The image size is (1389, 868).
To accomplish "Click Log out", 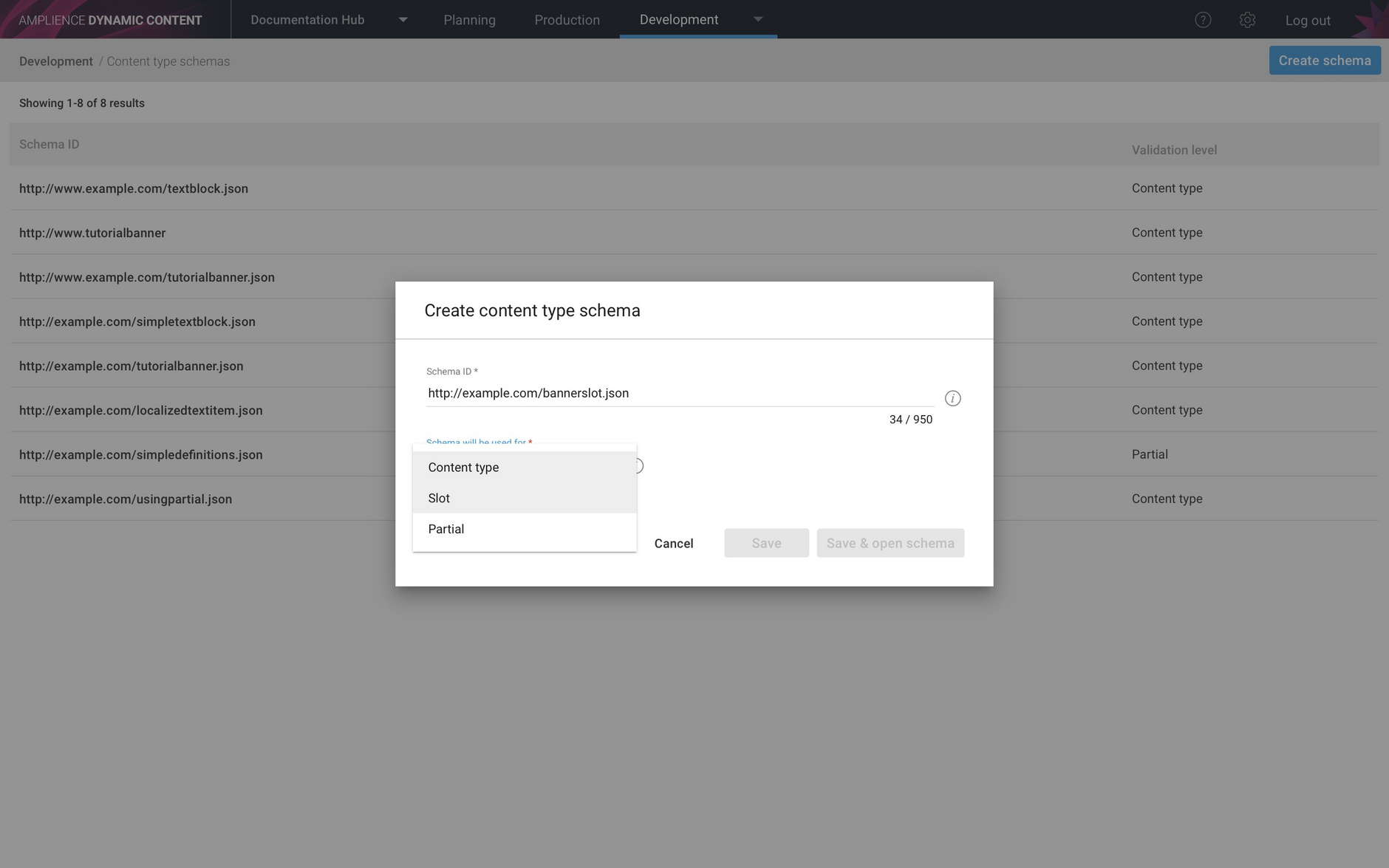I will coord(1307,19).
